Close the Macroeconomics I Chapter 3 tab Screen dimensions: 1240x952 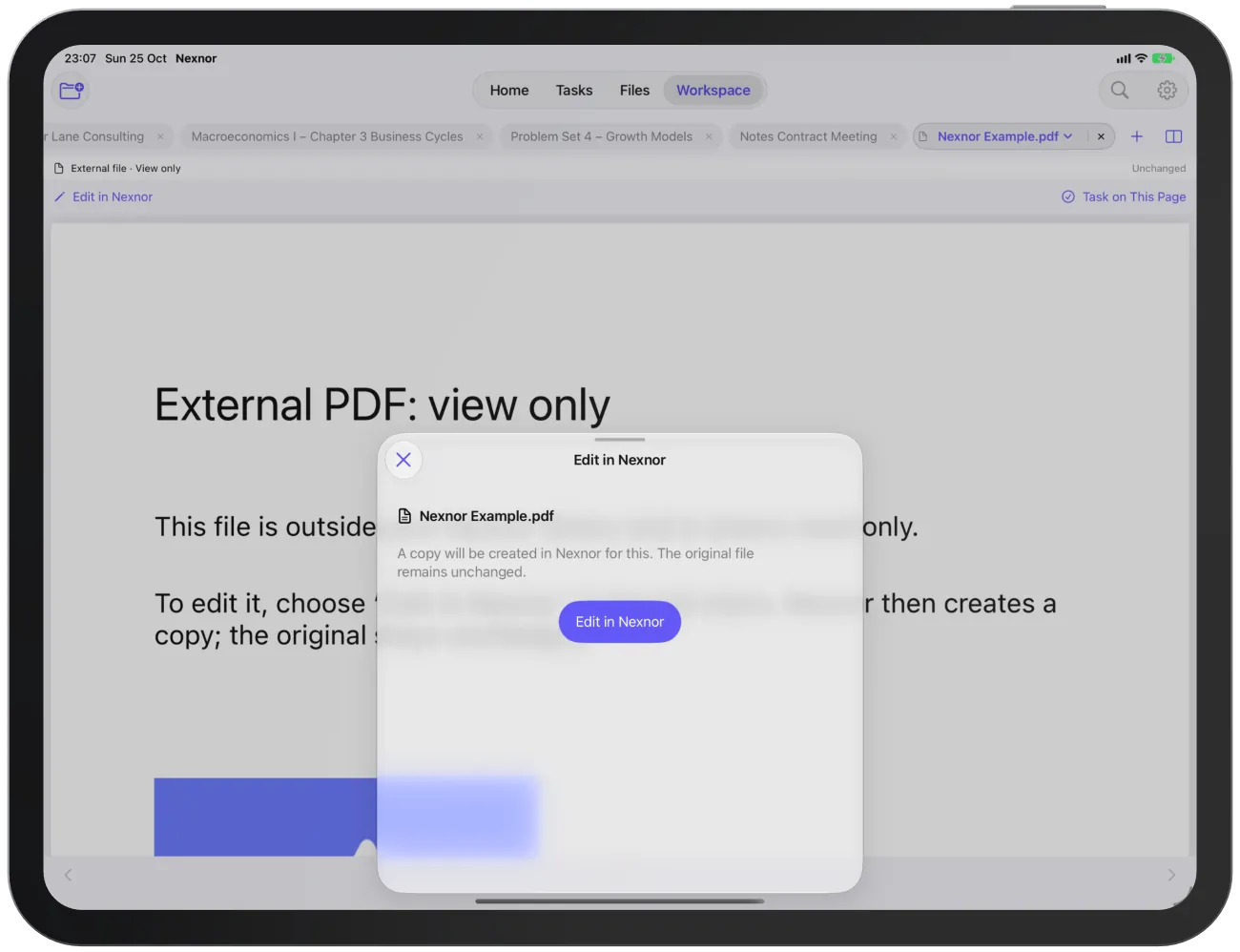pyautogui.click(x=480, y=136)
